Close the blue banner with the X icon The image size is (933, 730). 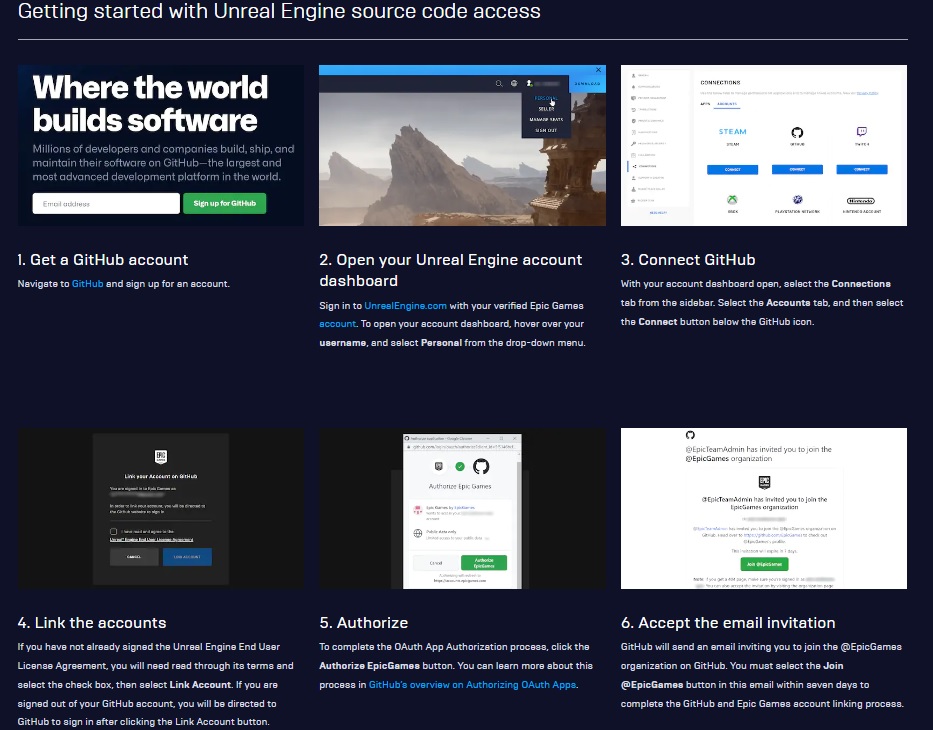[599, 70]
